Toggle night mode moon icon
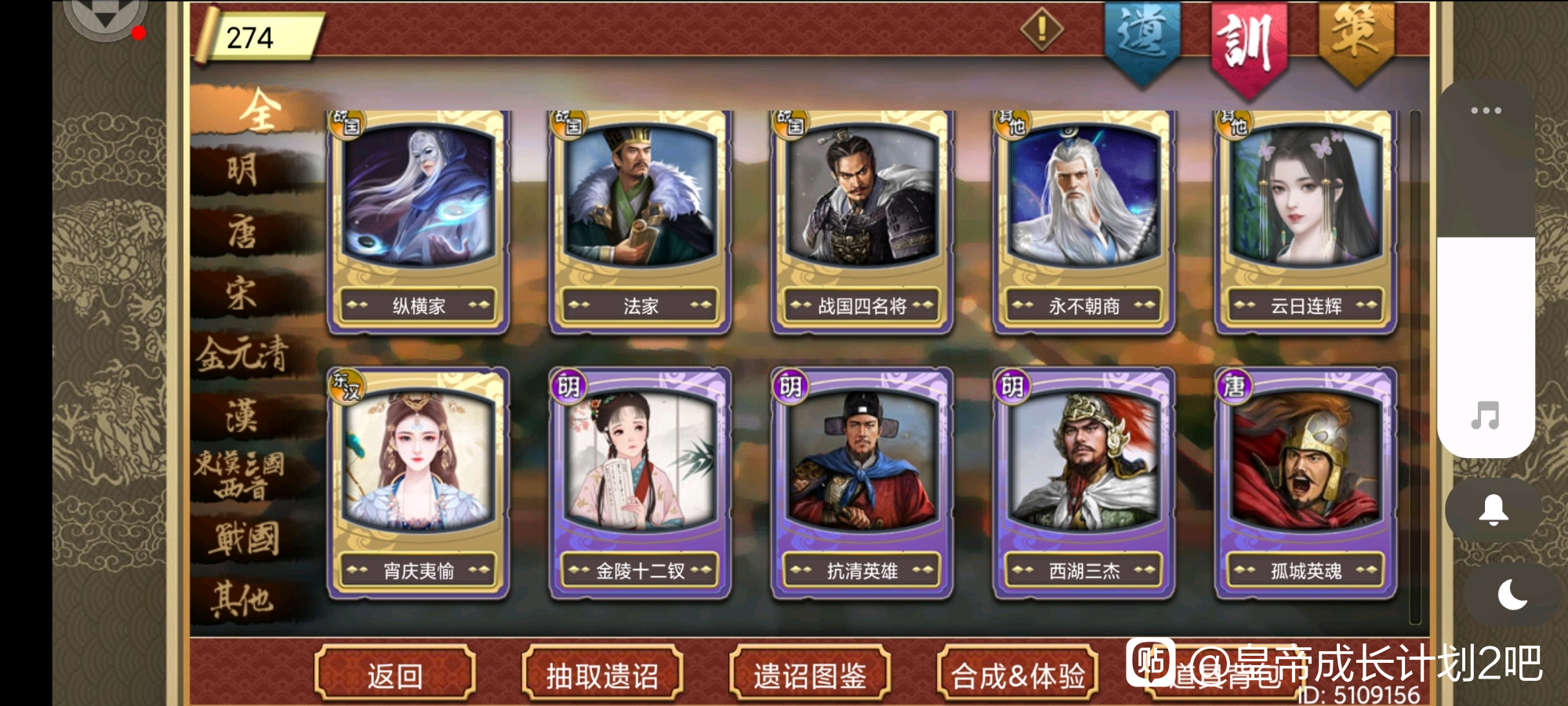The image size is (1568, 706). (1512, 594)
